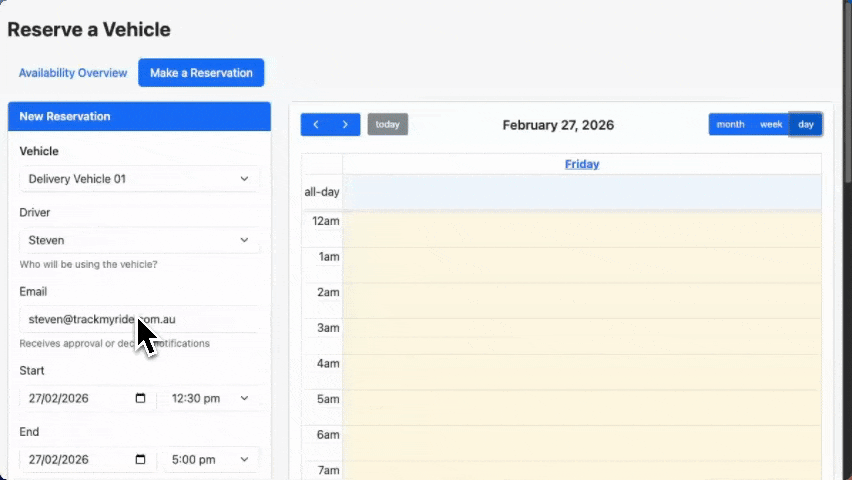
Task: Switch calendar to week view
Action: 771,125
